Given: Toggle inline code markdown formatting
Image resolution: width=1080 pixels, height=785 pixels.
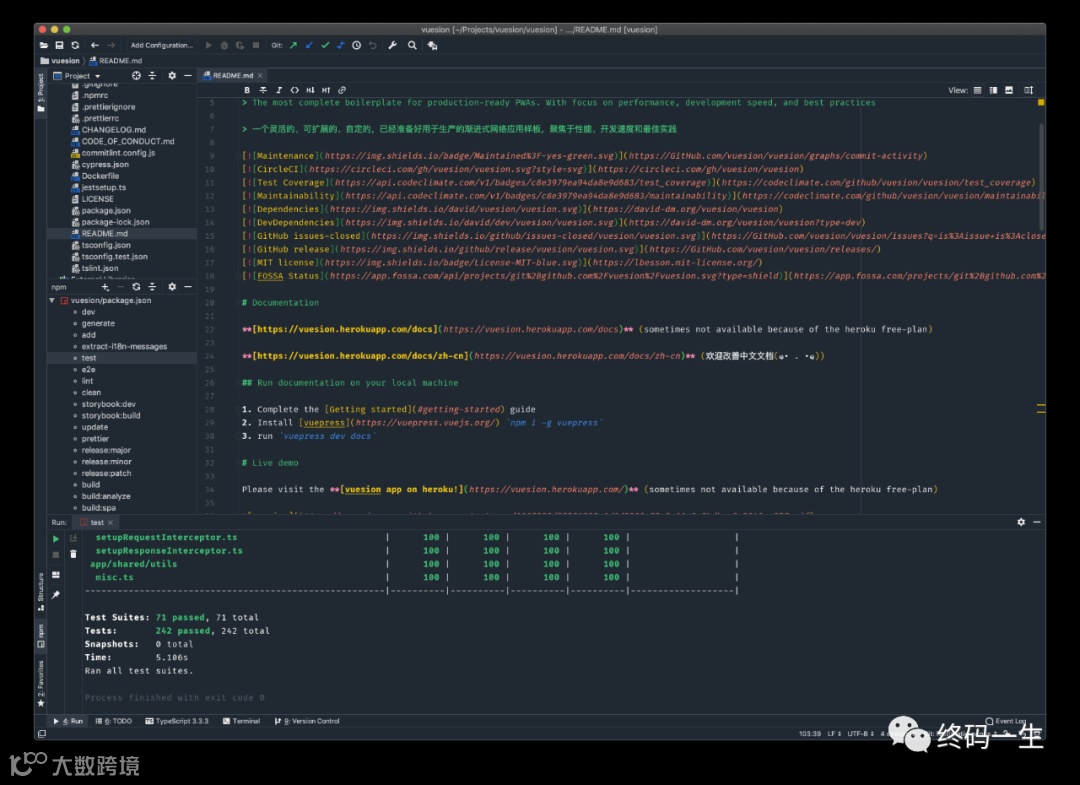Looking at the screenshot, I should [295, 90].
